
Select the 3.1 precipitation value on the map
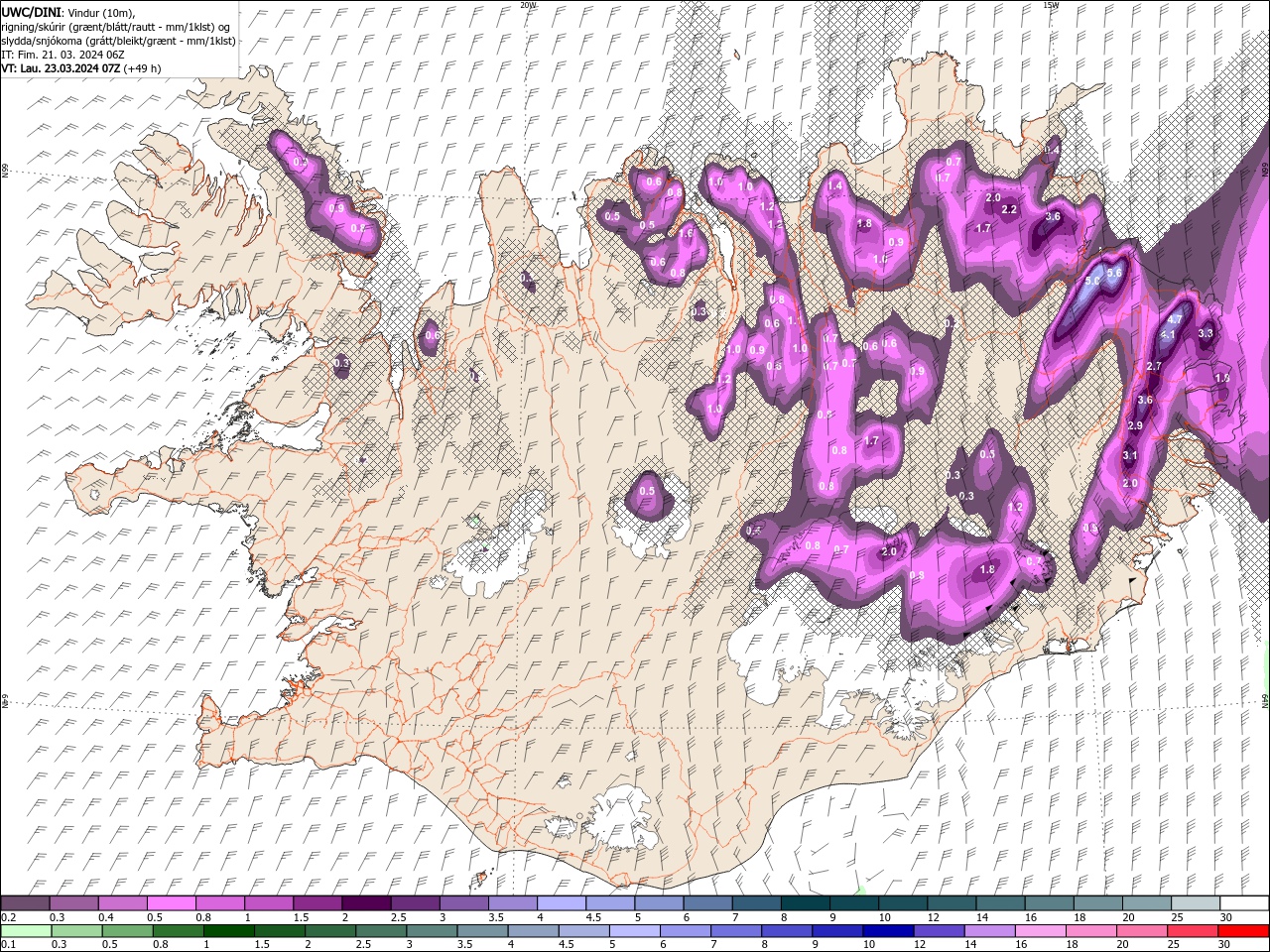pos(1130,455)
